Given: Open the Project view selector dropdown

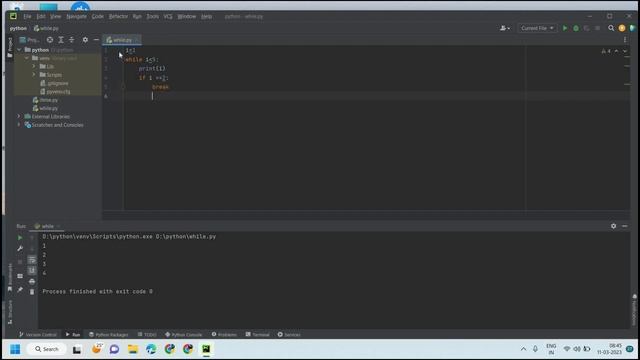Looking at the screenshot, I should (29, 40).
